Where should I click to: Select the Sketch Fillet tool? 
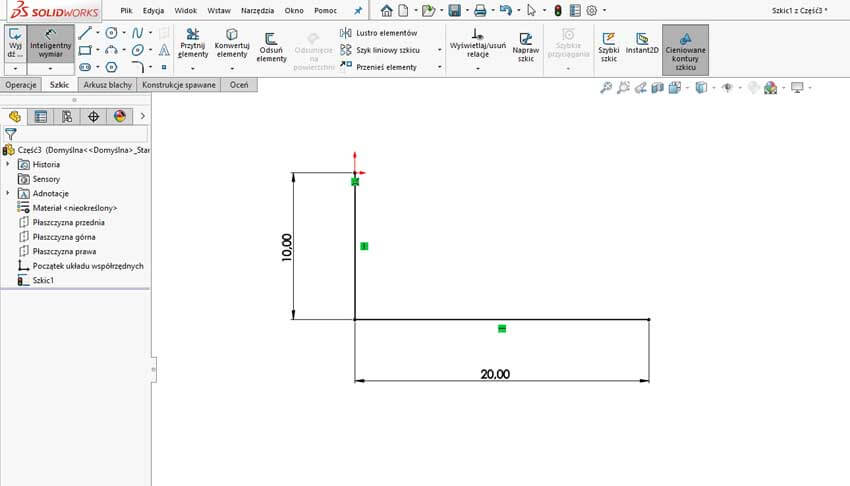(138, 67)
